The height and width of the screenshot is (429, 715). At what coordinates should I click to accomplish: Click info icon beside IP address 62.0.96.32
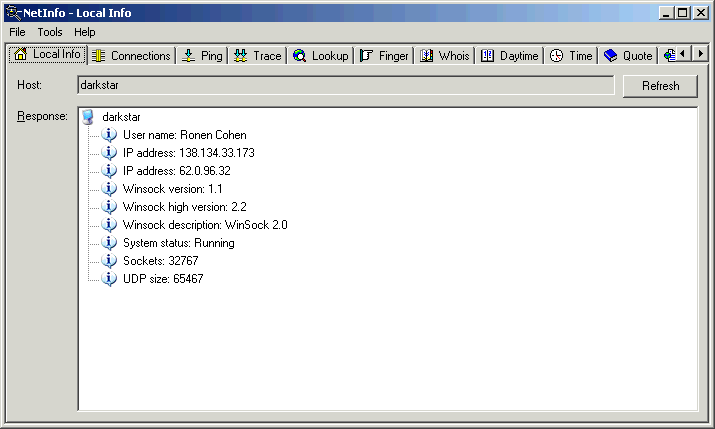[109, 171]
